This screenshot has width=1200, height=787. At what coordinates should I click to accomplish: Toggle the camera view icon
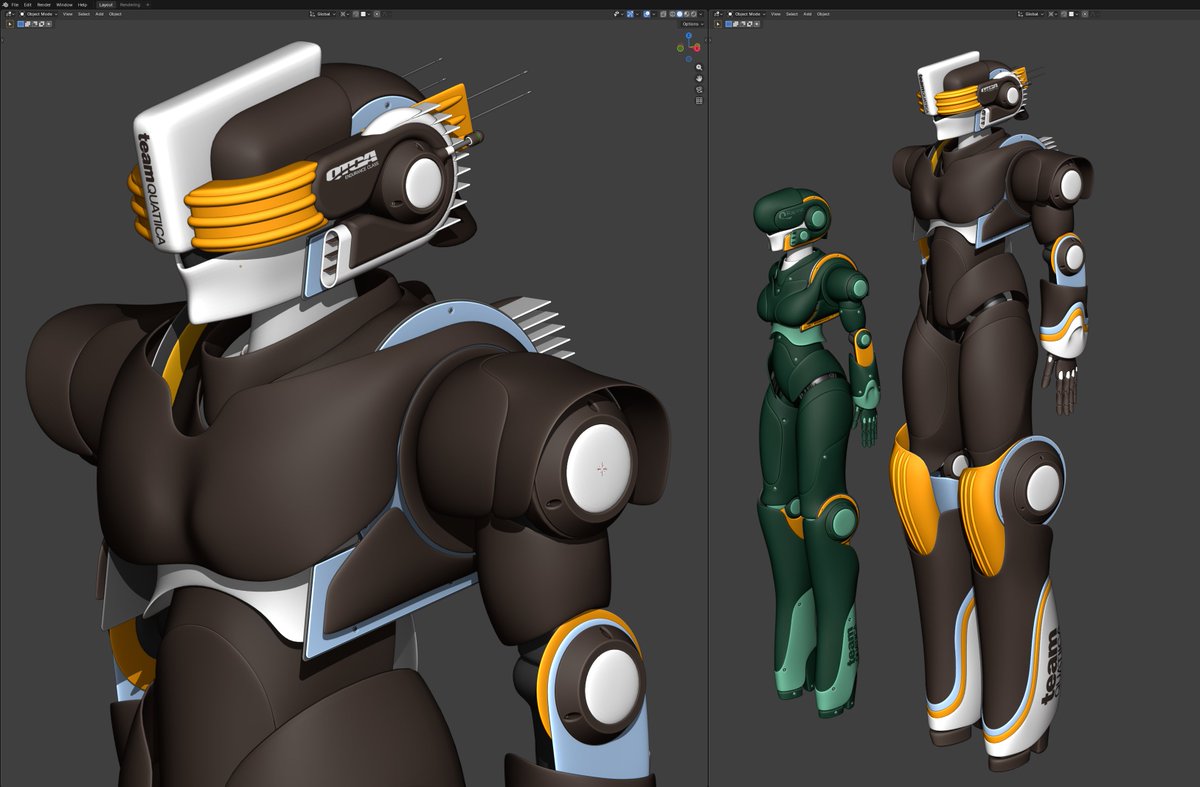click(699, 89)
